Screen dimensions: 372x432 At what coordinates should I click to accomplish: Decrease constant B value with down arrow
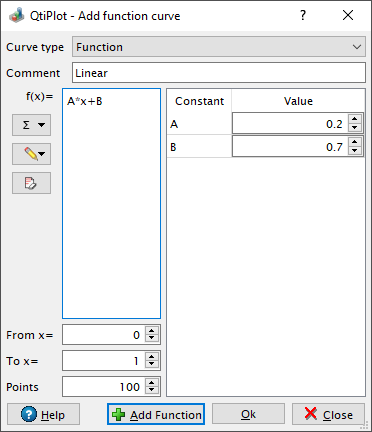tap(355, 151)
